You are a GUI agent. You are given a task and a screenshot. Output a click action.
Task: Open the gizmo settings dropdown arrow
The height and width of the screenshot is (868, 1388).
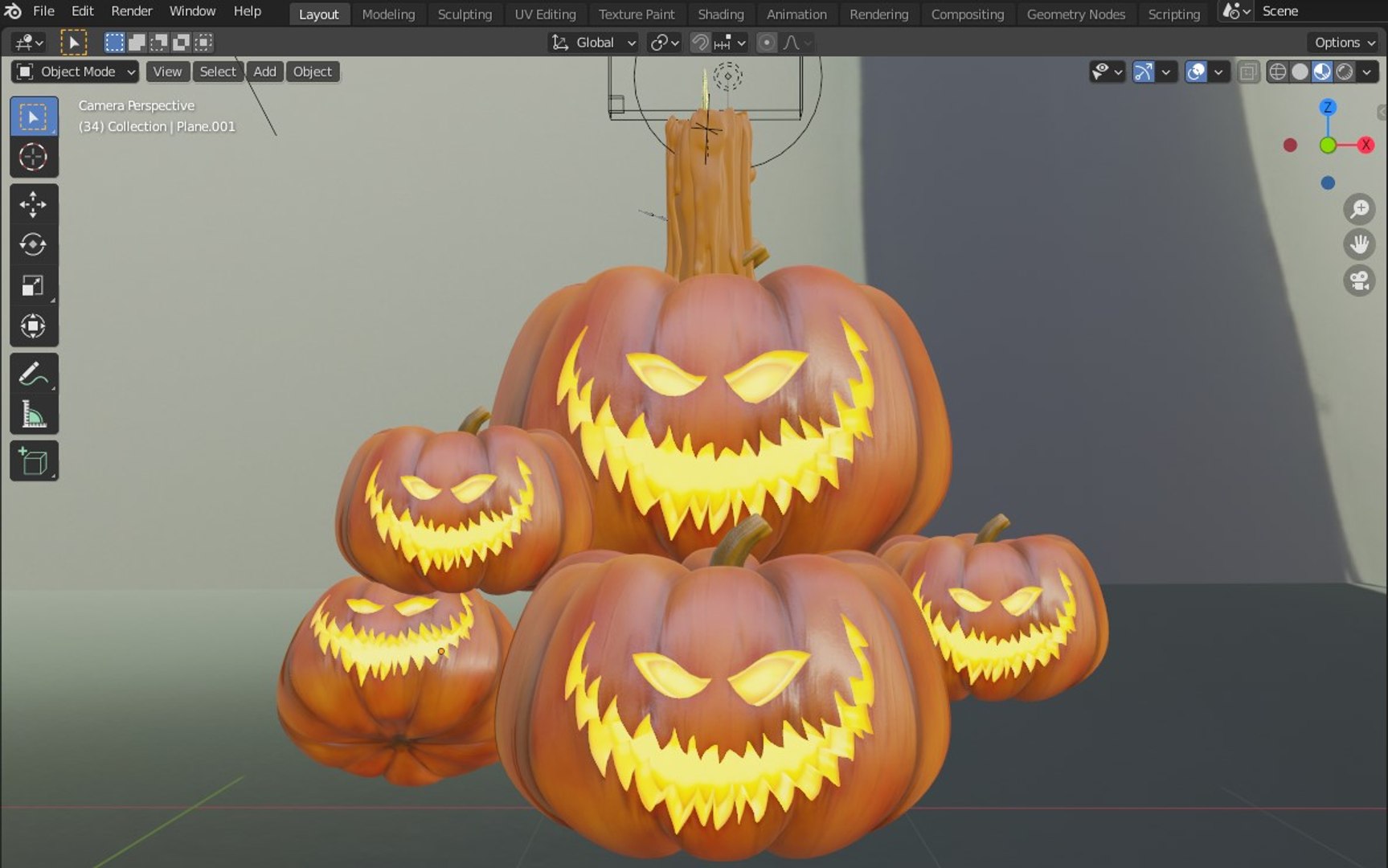[x=1166, y=72]
